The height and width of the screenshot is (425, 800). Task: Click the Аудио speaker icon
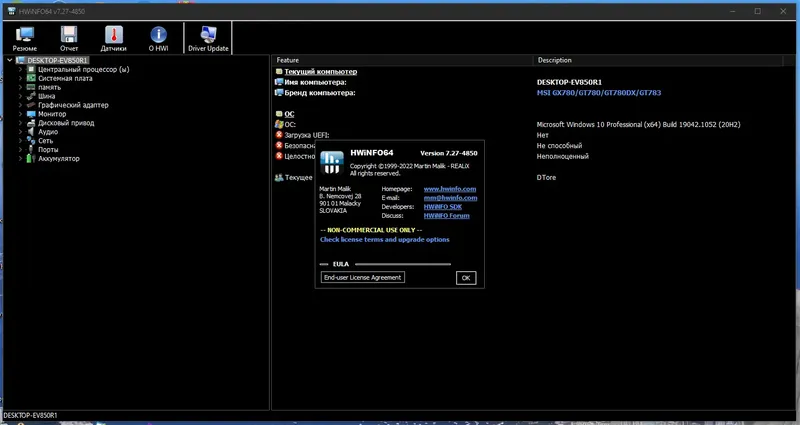click(31, 132)
